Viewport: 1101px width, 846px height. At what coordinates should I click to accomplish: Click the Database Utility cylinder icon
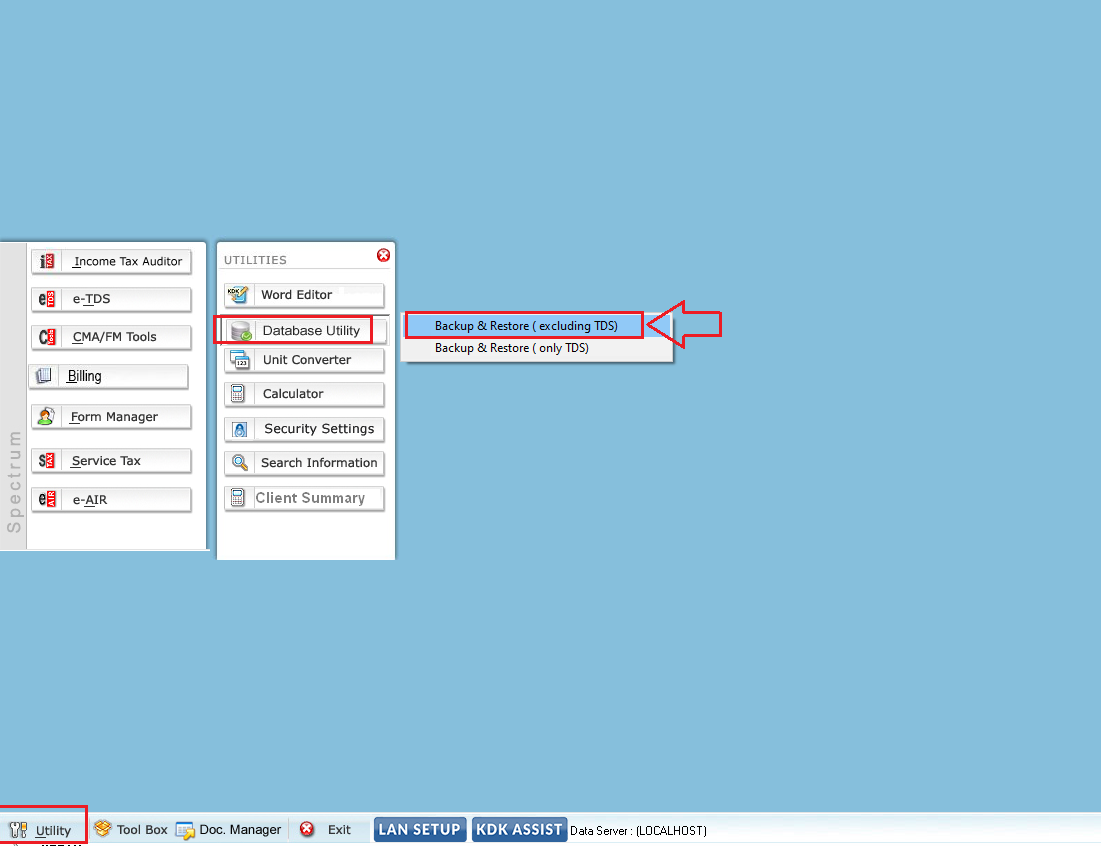[241, 331]
